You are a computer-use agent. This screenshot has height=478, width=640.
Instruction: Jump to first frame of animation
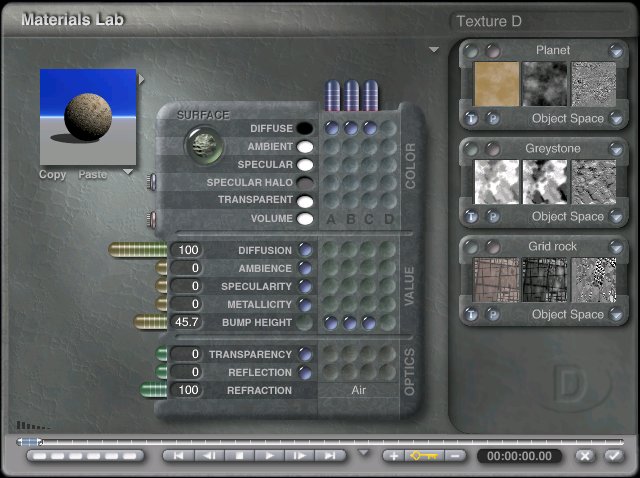[179, 456]
